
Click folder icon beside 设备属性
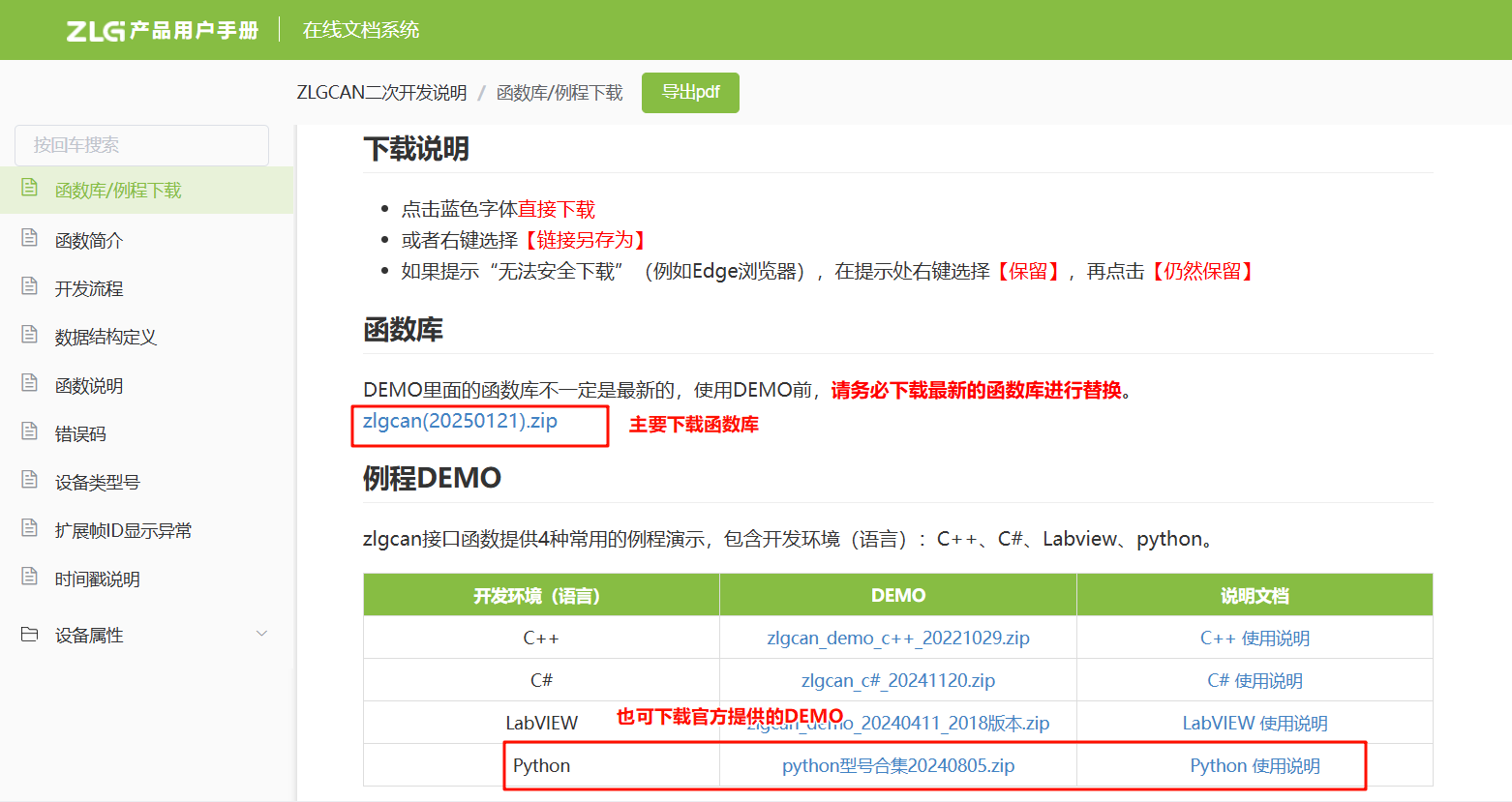coord(29,635)
